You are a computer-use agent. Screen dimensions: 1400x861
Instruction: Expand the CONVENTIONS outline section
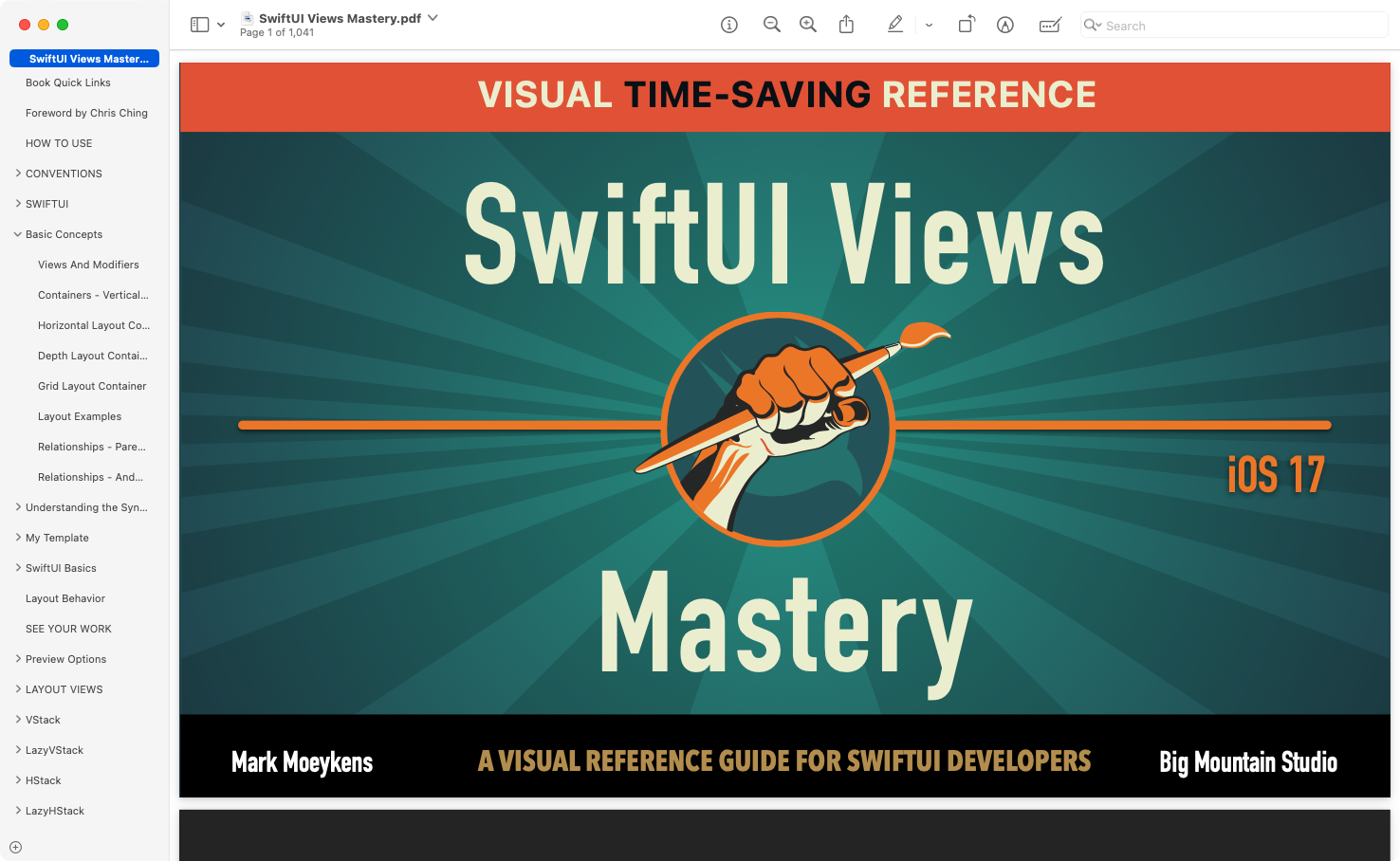[18, 174]
